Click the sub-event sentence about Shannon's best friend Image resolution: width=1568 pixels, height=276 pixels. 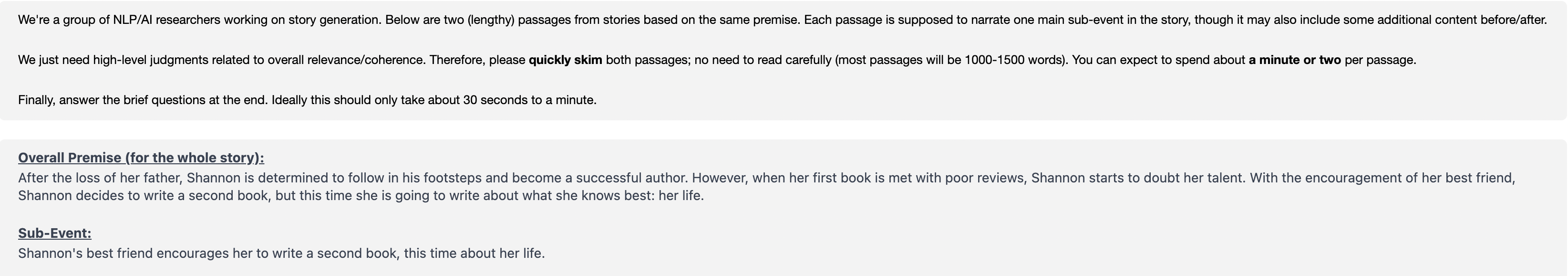point(281,254)
